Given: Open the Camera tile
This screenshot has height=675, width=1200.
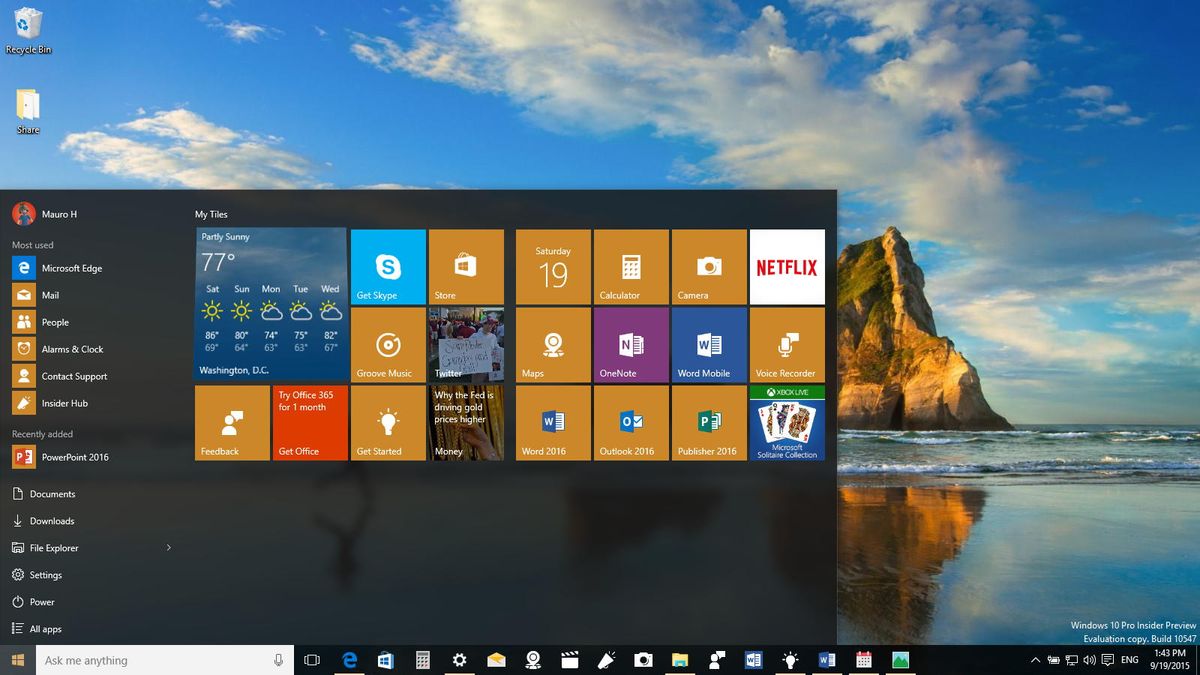Looking at the screenshot, I should [x=708, y=266].
